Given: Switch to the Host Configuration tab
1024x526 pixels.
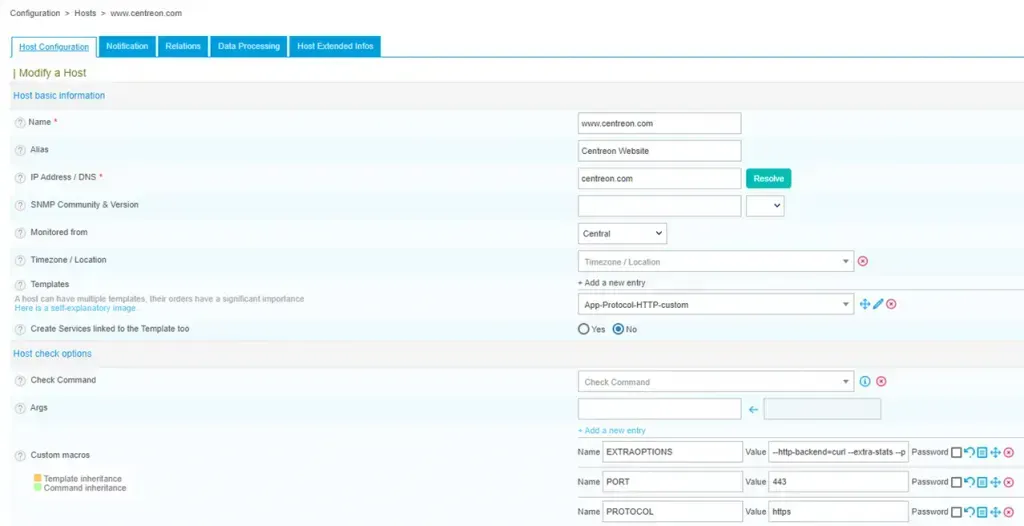Looking at the screenshot, I should click(54, 47).
